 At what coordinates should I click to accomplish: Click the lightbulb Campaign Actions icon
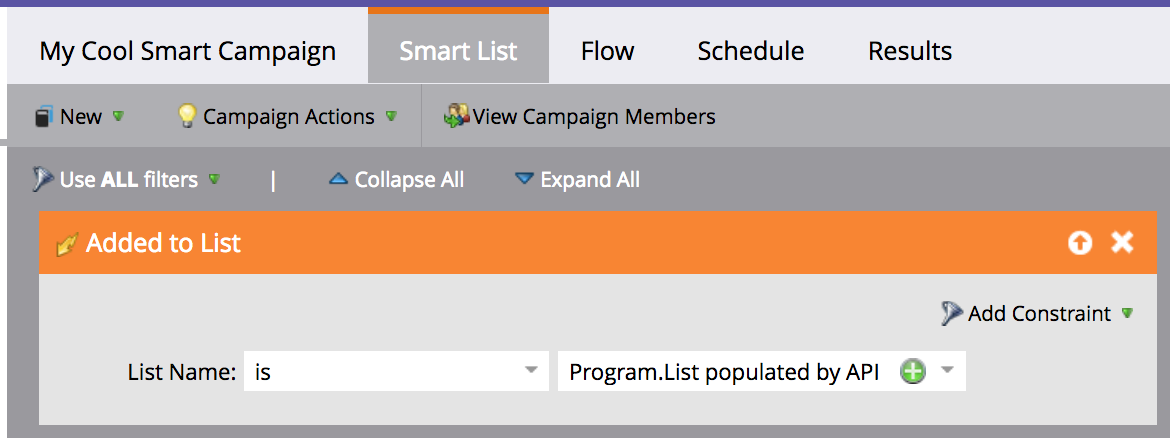point(187,116)
